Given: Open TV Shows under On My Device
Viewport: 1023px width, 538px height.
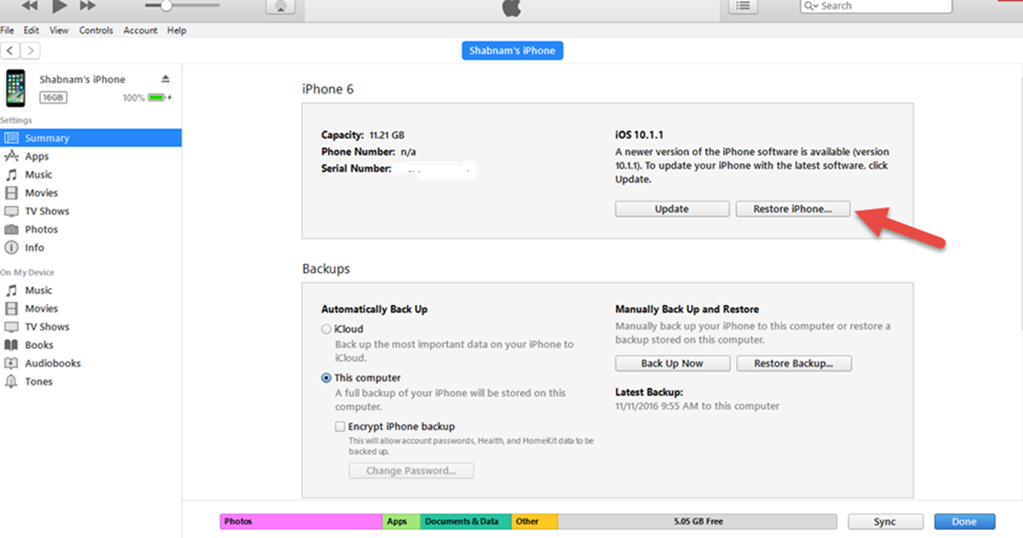Looking at the screenshot, I should (x=91, y=326).
